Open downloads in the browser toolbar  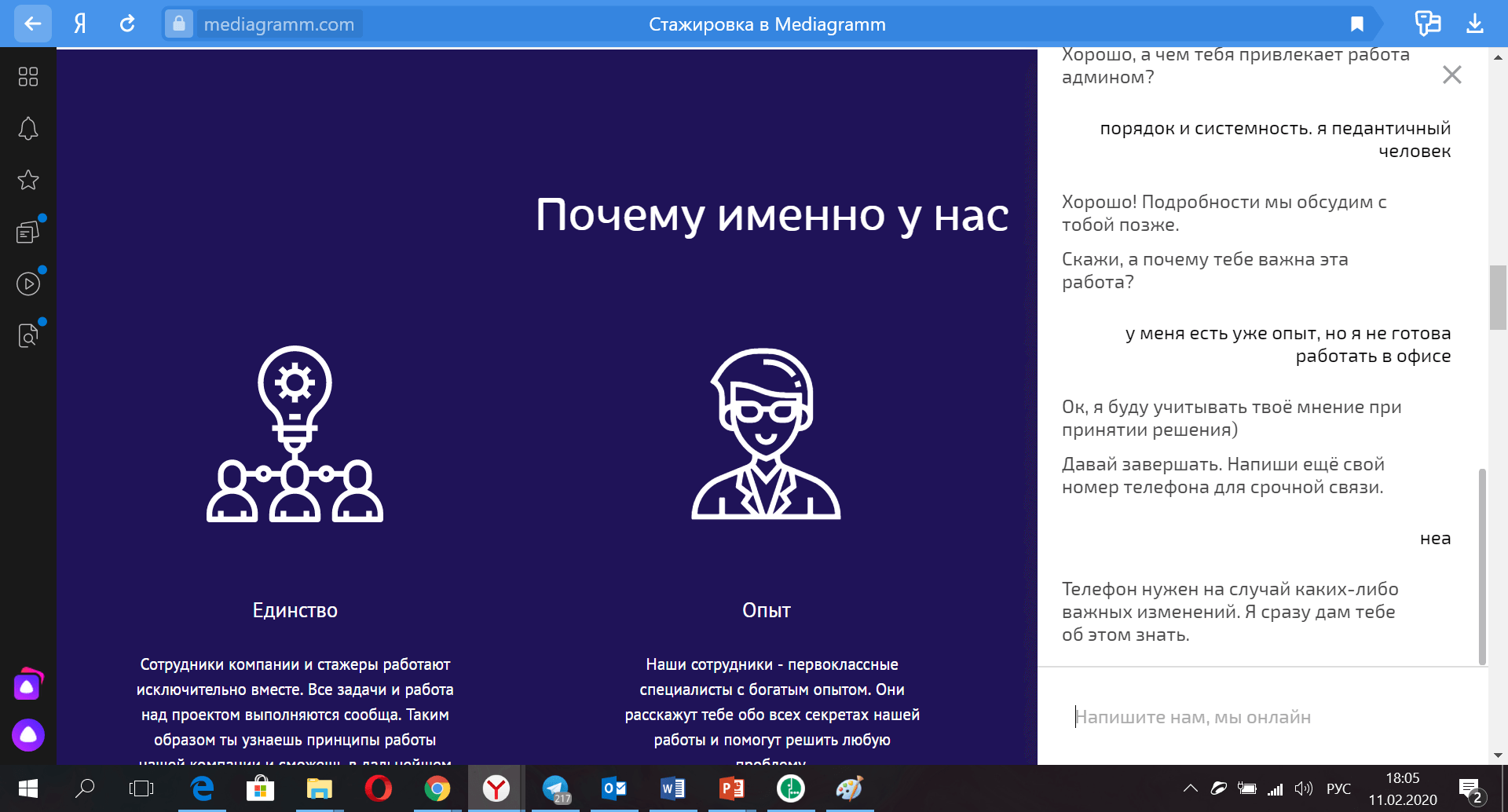click(1476, 24)
